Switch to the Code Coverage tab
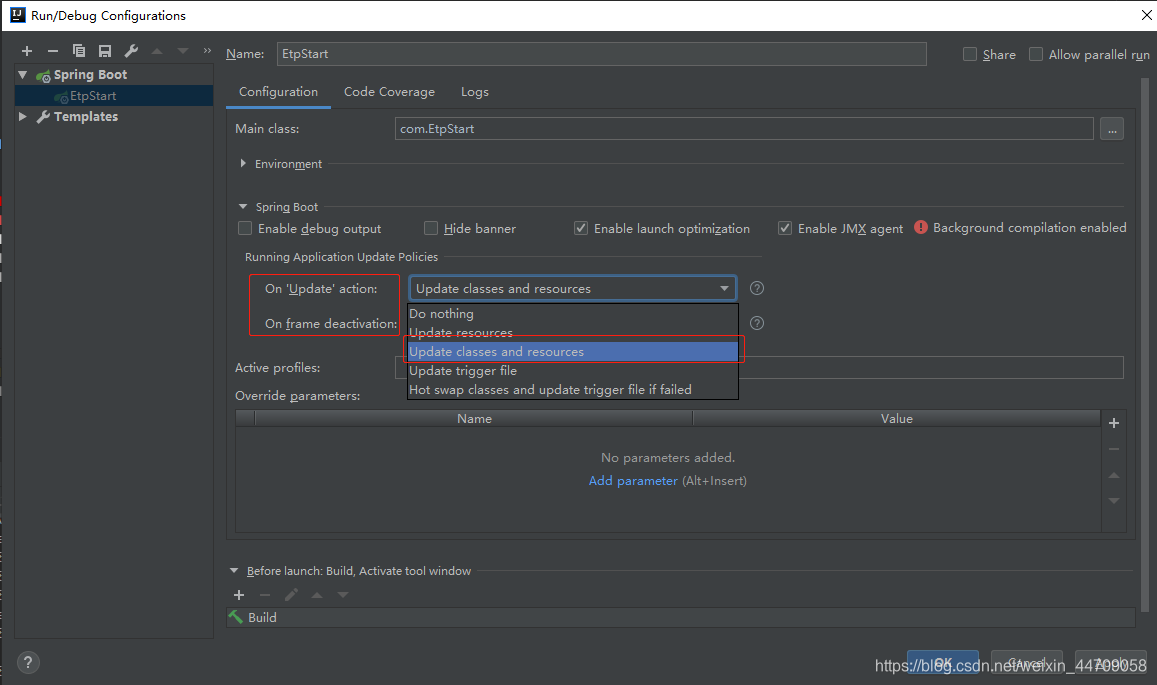Screen dimensions: 1157x685 point(389,91)
